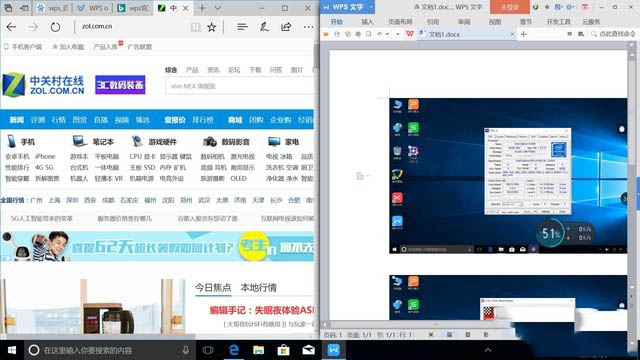Click the WPS 点此查找命令 search box
Viewport: 640px width, 360px height.
613,35
